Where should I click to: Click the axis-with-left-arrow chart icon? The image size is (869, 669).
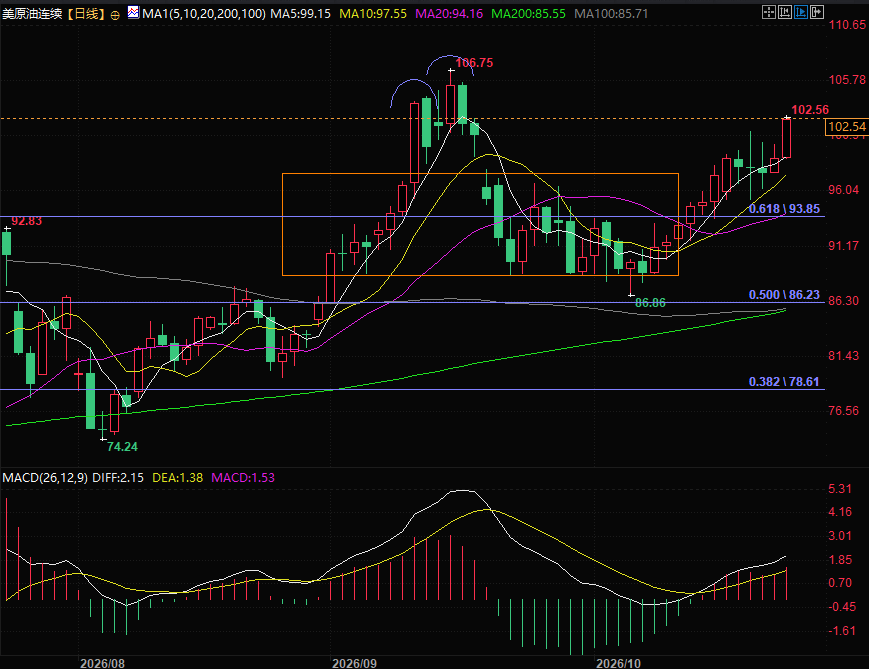[785, 12]
